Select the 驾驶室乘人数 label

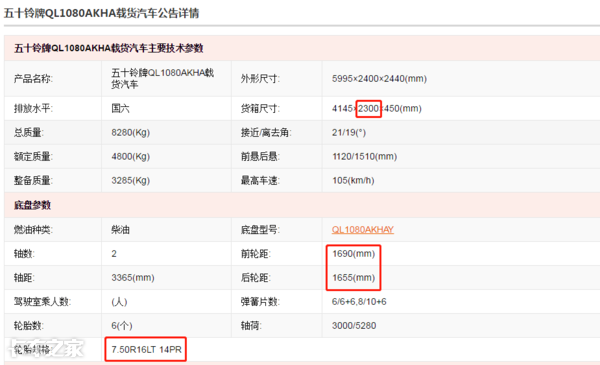(x=42, y=302)
